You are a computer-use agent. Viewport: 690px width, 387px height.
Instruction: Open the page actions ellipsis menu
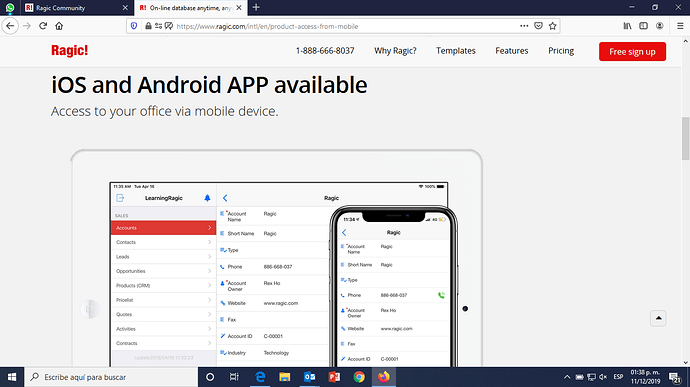524,26
